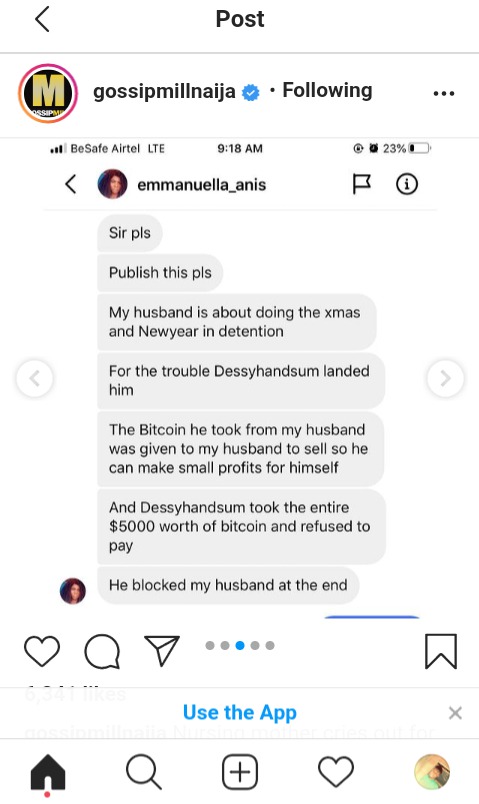Save the post with the bookmark icon
Viewport: 479px width, 804px height.
[441, 651]
